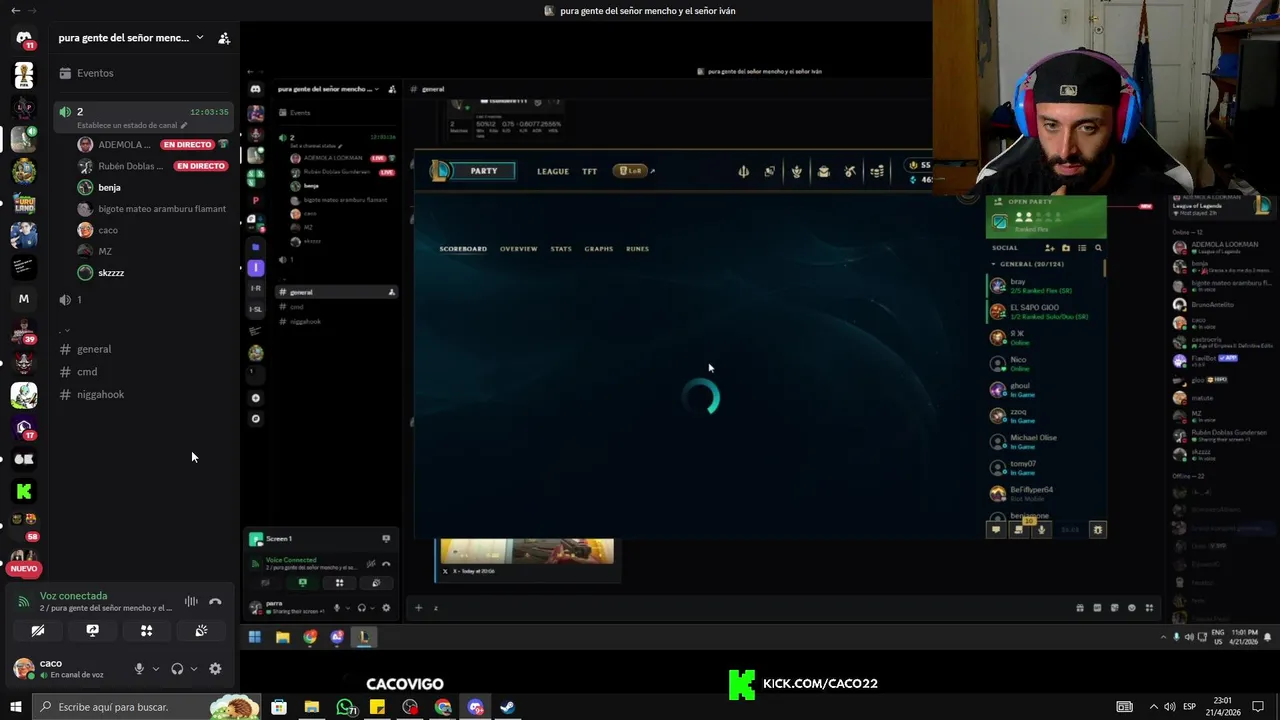Select bigote mateo aramburu in voice list

click(x=162, y=209)
